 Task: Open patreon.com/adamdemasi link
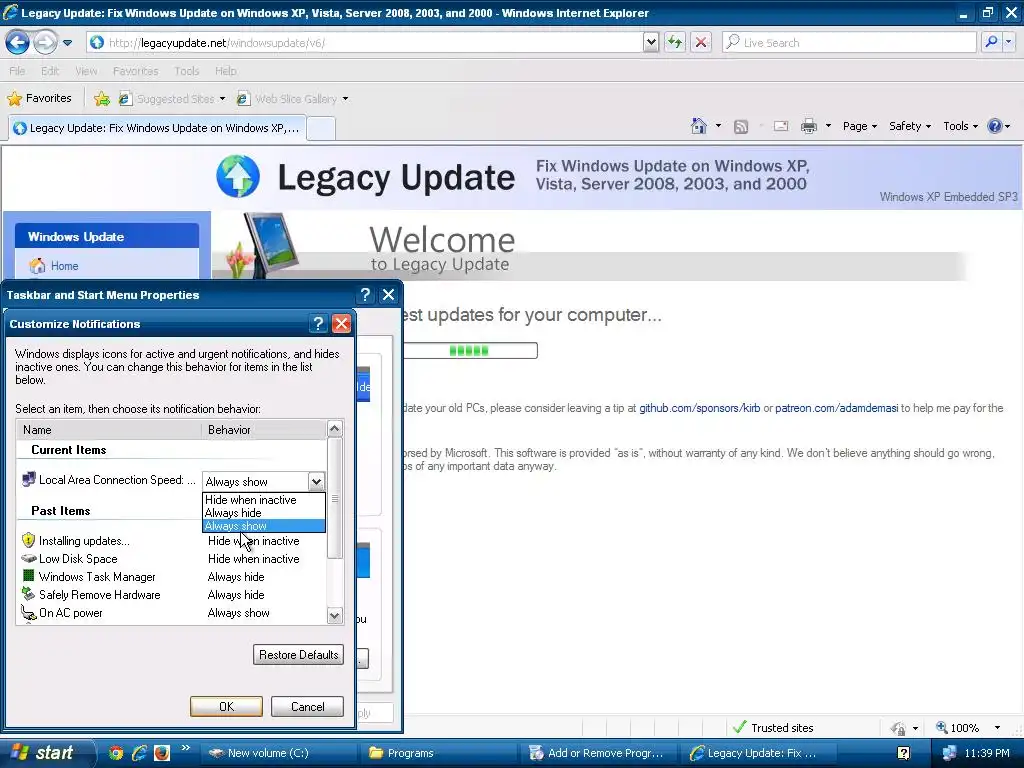point(837,408)
